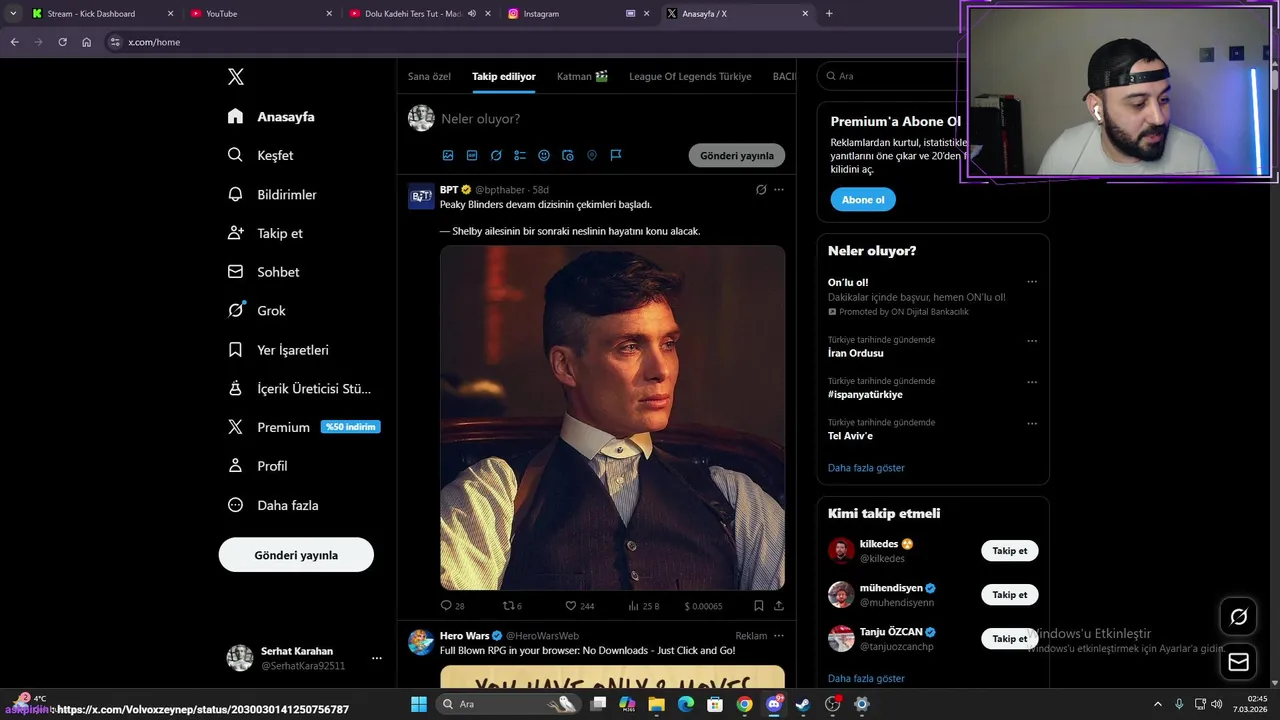Viewport: 1280px width, 720px height.
Task: Open emoji picker in composer
Action: (544, 155)
